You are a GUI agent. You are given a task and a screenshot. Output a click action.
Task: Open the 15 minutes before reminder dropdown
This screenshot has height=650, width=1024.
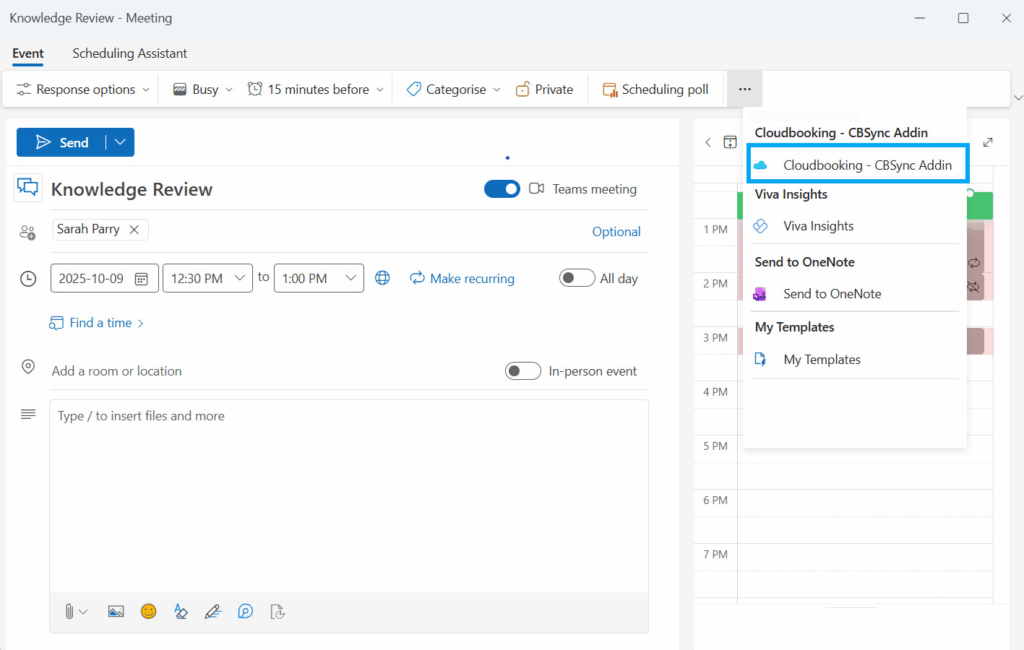pos(315,89)
